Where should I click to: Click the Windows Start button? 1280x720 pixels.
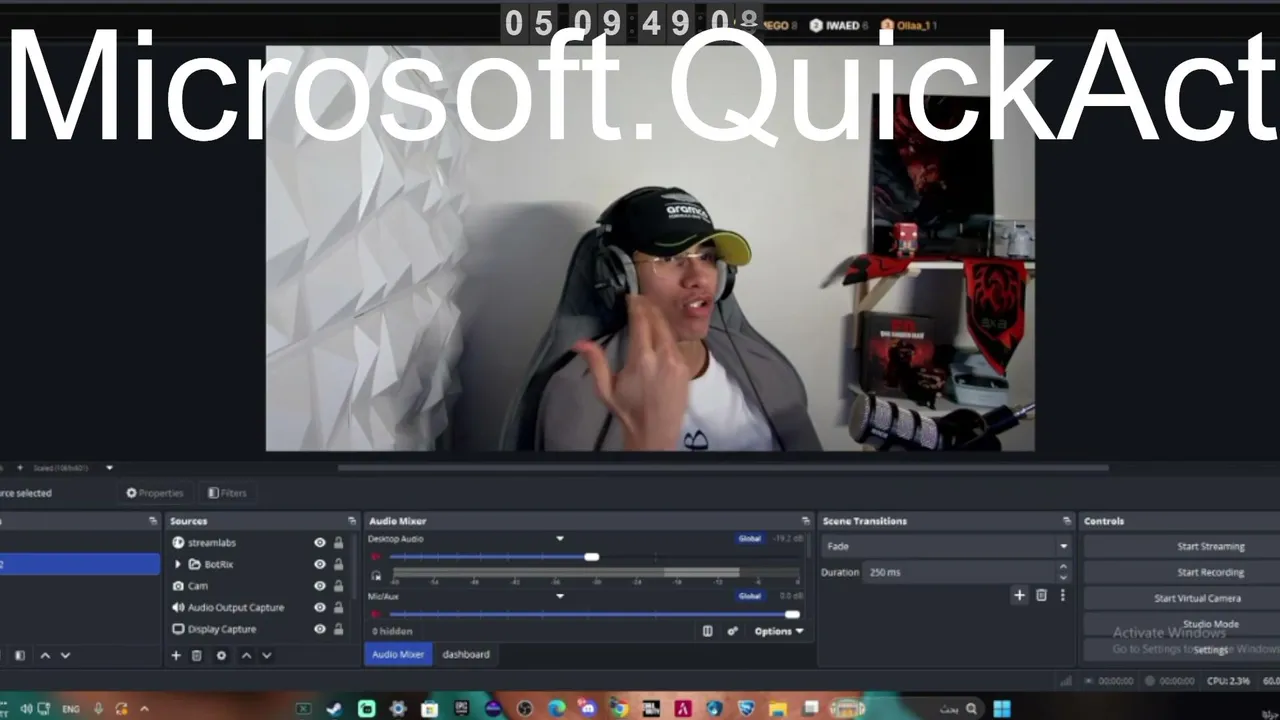pos(1002,709)
